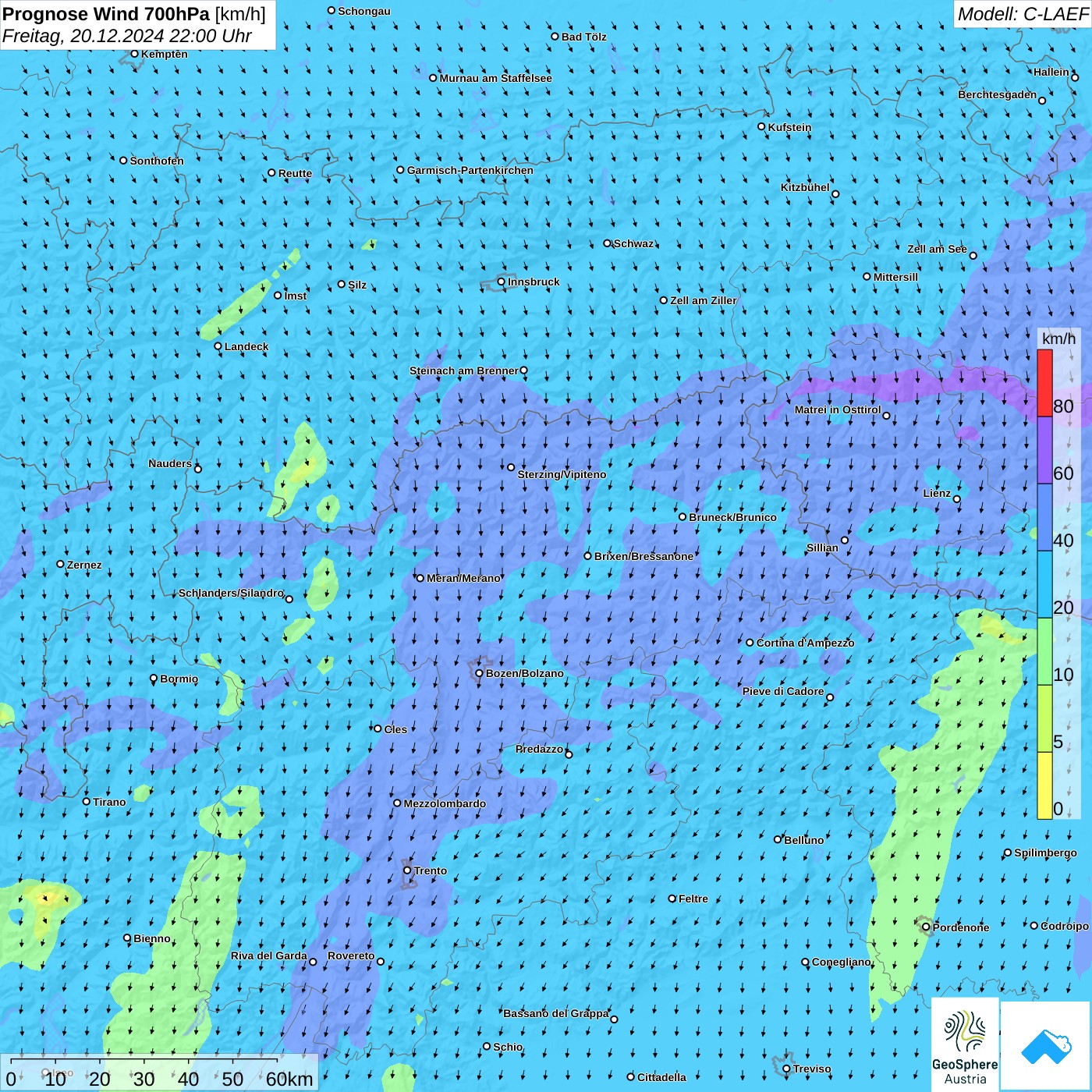The image size is (1092, 1092).
Task: Select the Murnau am Staffelsee label
Action: 495,78
